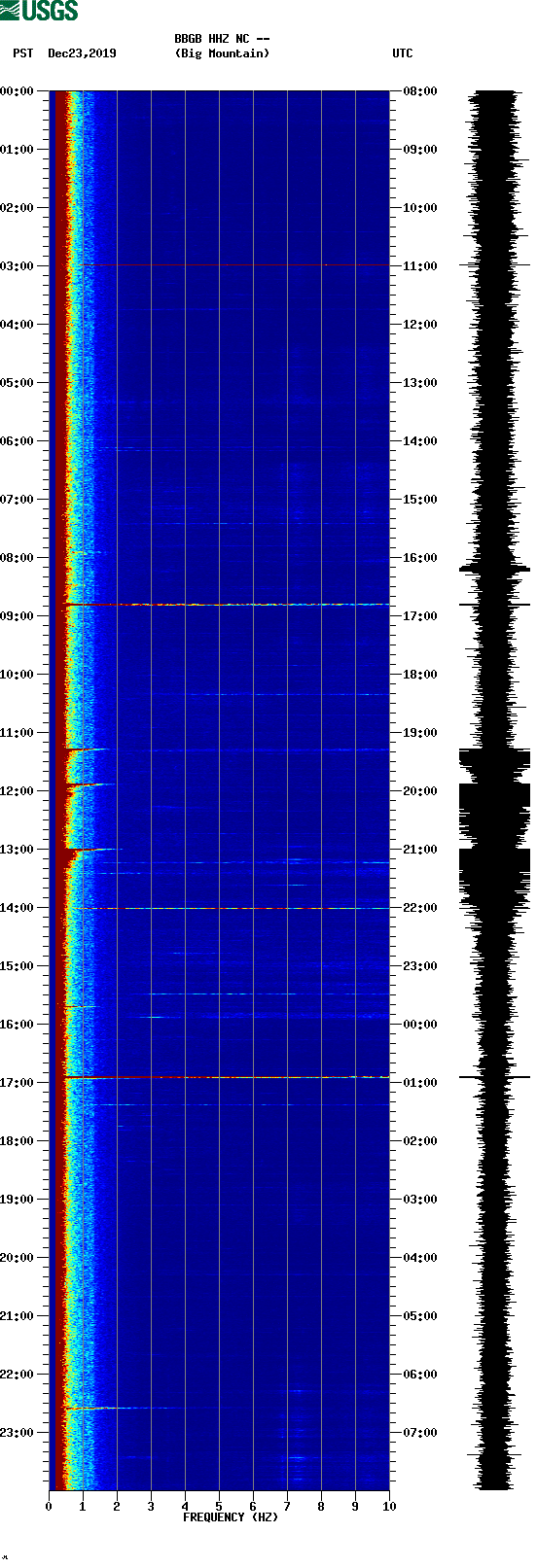Click the '(Big Mountain)' station name
The height and width of the screenshot is (1568, 537).
pyautogui.click(x=222, y=53)
